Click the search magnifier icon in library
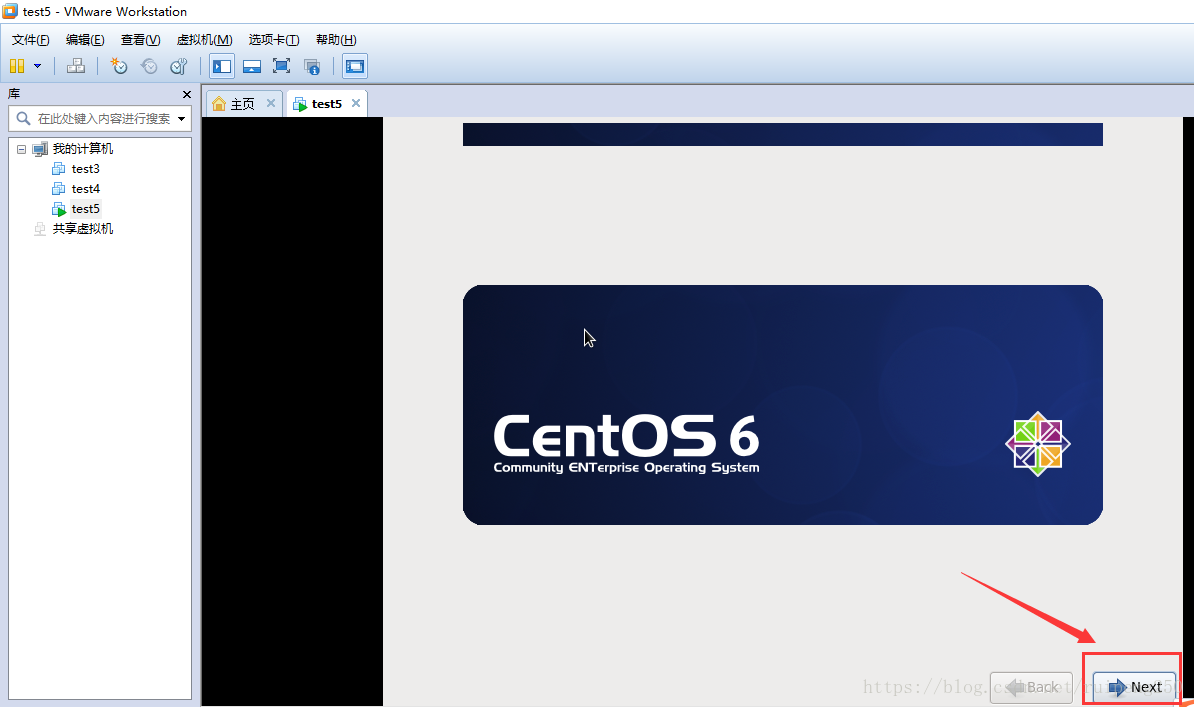 click(24, 119)
